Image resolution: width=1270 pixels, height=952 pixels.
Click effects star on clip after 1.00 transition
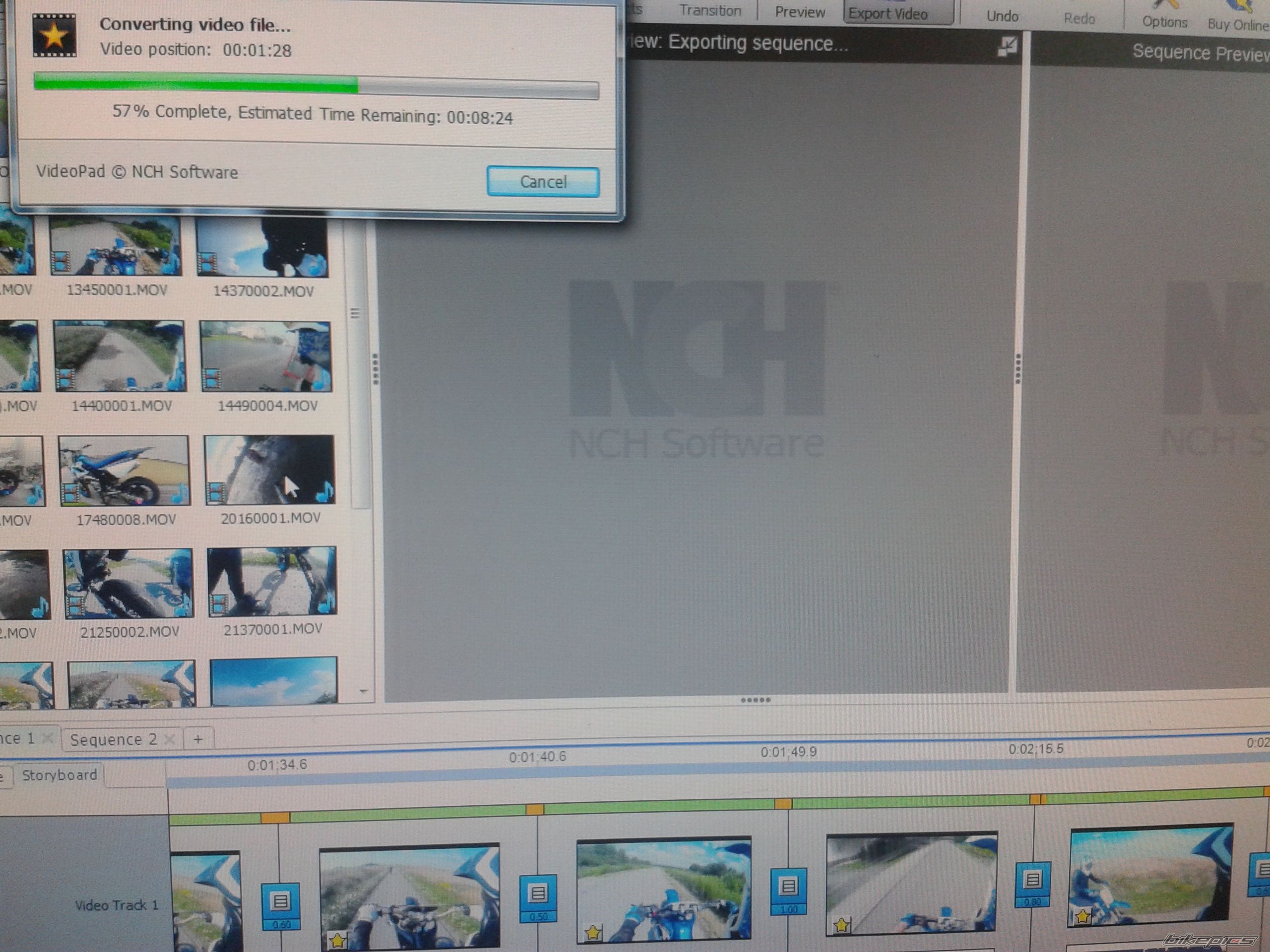coord(842,924)
